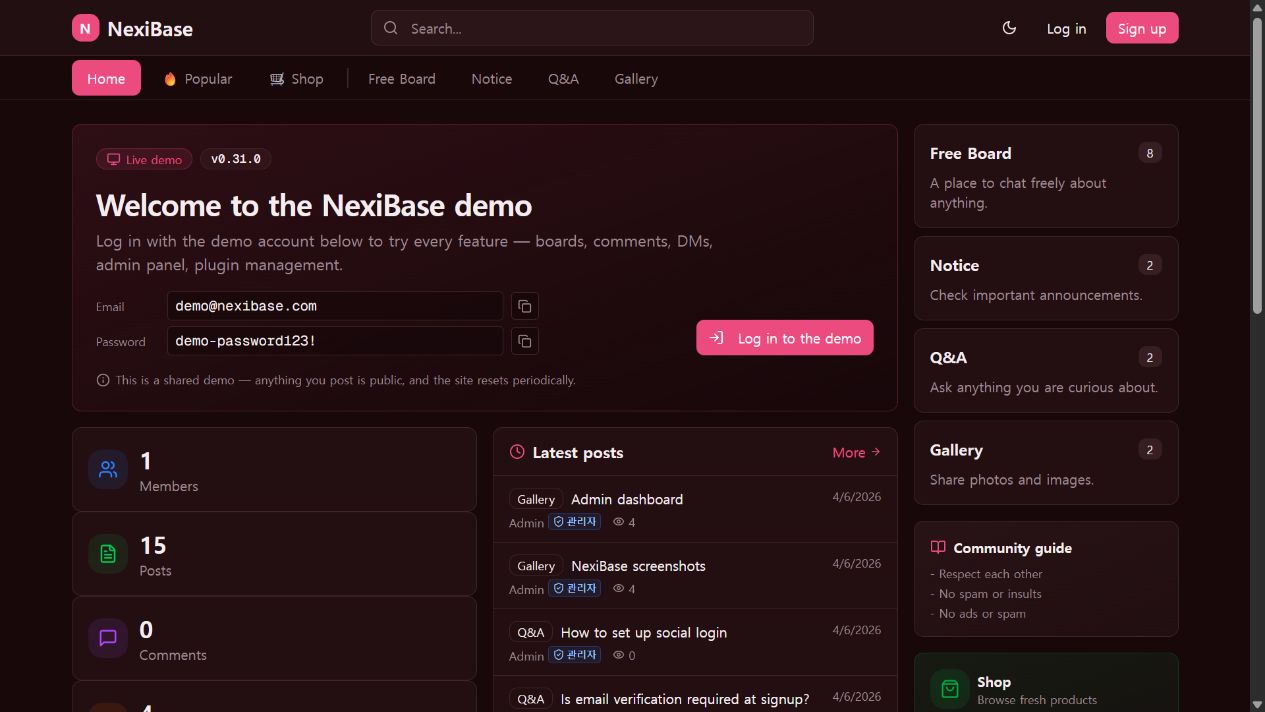Open Is email verification required post
Screen dimensions: 1265x712
tap(685, 699)
